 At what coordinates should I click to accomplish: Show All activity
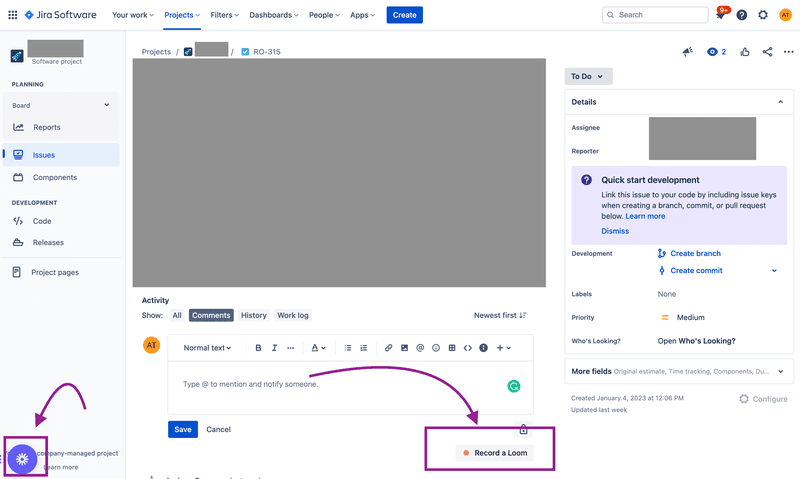point(177,315)
